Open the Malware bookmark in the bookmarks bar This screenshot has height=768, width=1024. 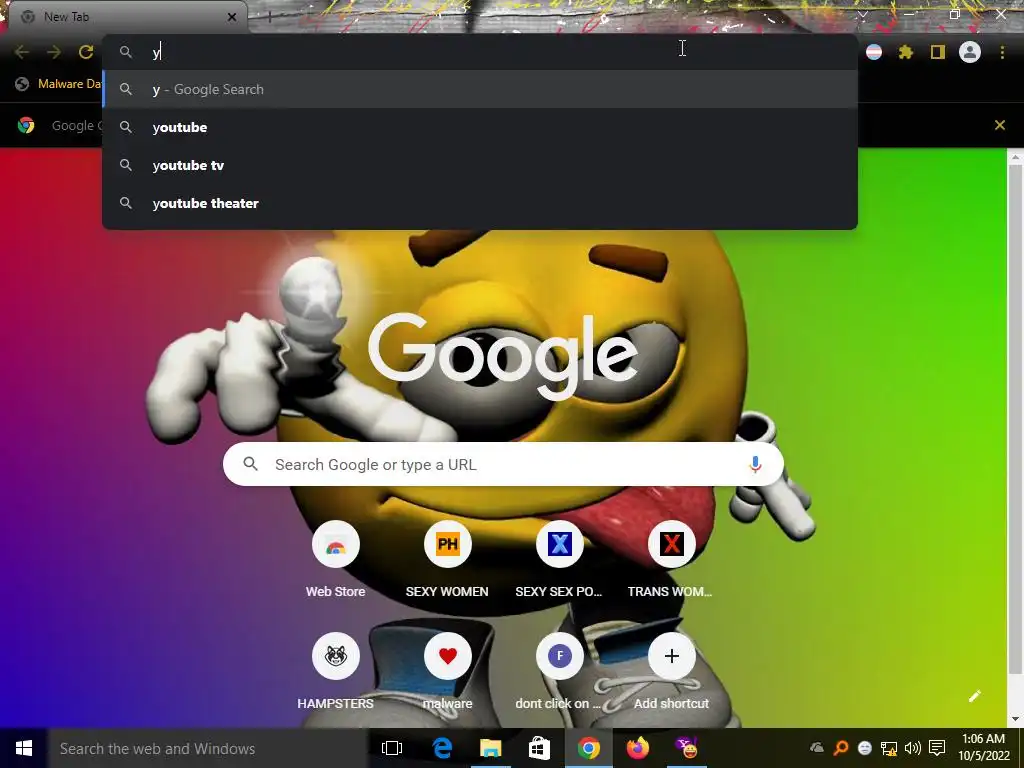[x=61, y=84]
